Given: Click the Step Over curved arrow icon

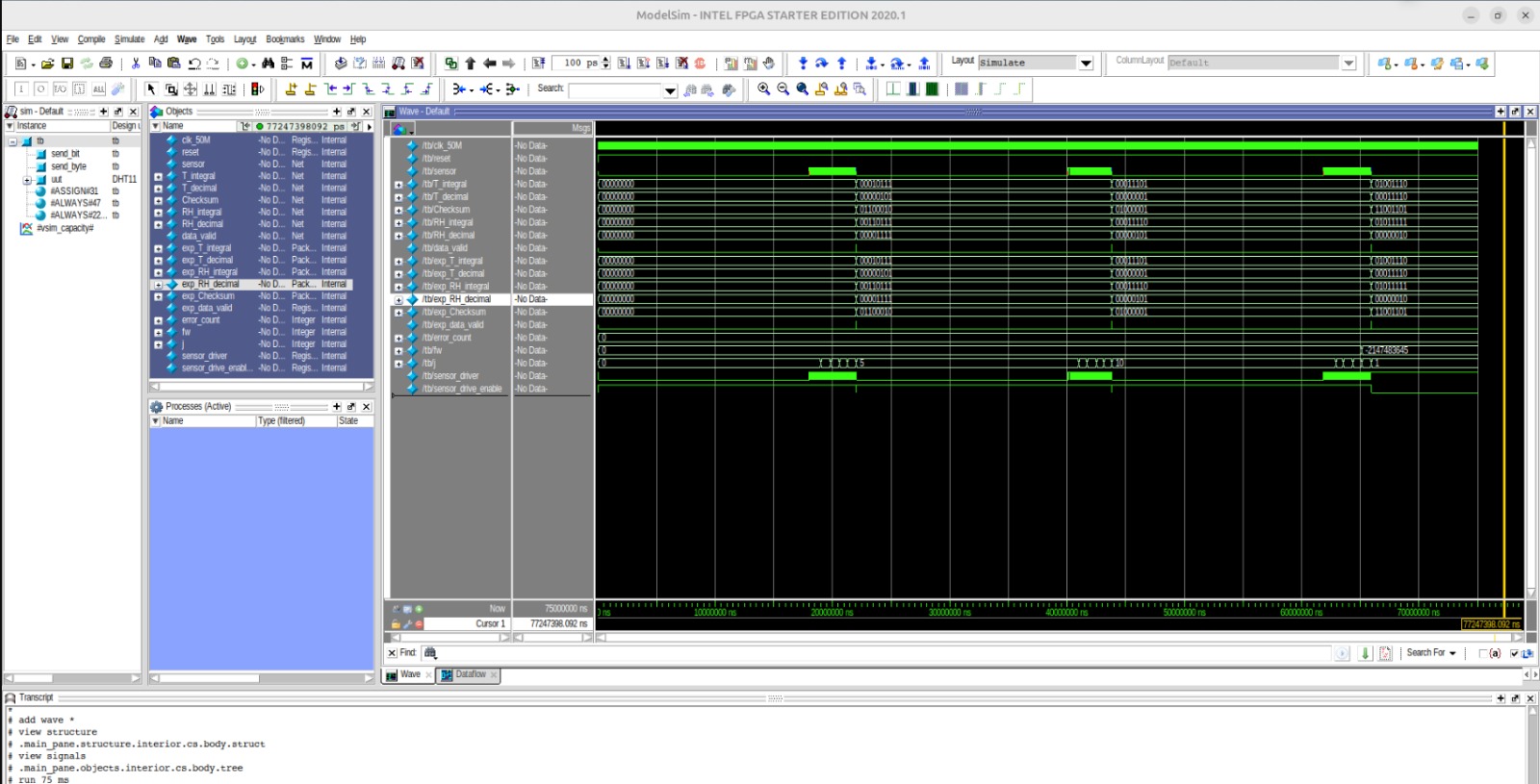Looking at the screenshot, I should point(822,63).
